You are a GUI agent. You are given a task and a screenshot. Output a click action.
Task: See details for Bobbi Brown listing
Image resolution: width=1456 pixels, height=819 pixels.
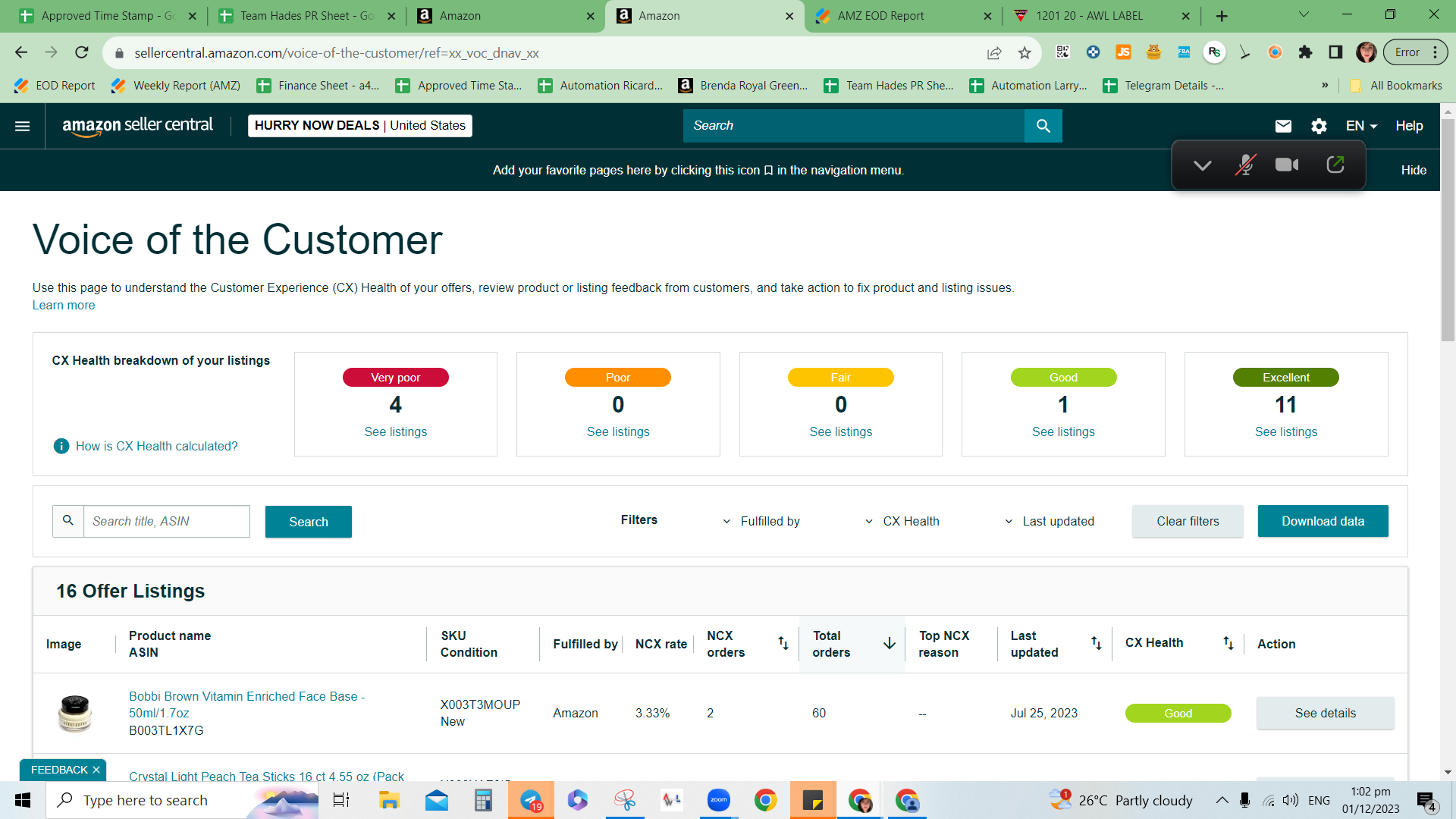tap(1325, 713)
